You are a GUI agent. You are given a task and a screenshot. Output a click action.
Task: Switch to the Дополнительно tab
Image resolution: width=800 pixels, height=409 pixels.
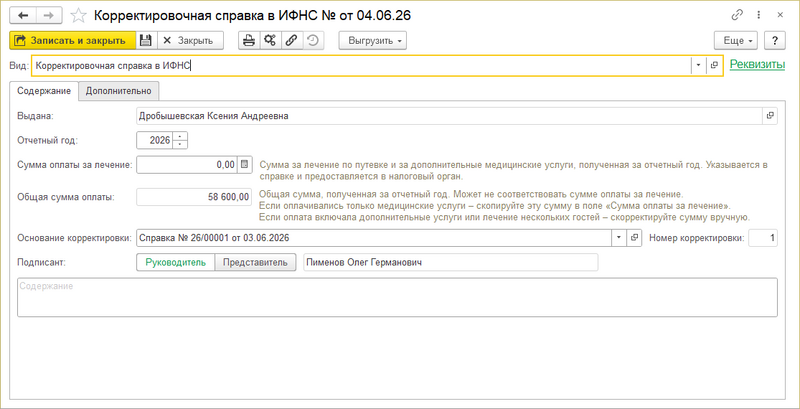[x=118, y=91]
